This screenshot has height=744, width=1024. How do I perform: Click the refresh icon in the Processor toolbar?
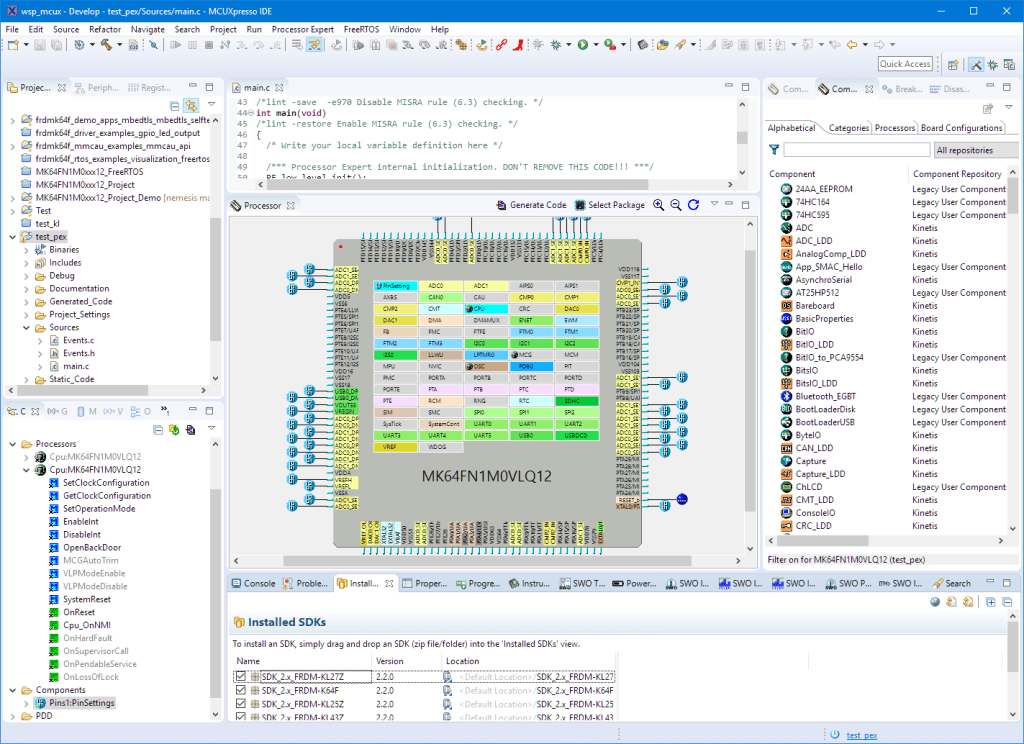tap(694, 205)
